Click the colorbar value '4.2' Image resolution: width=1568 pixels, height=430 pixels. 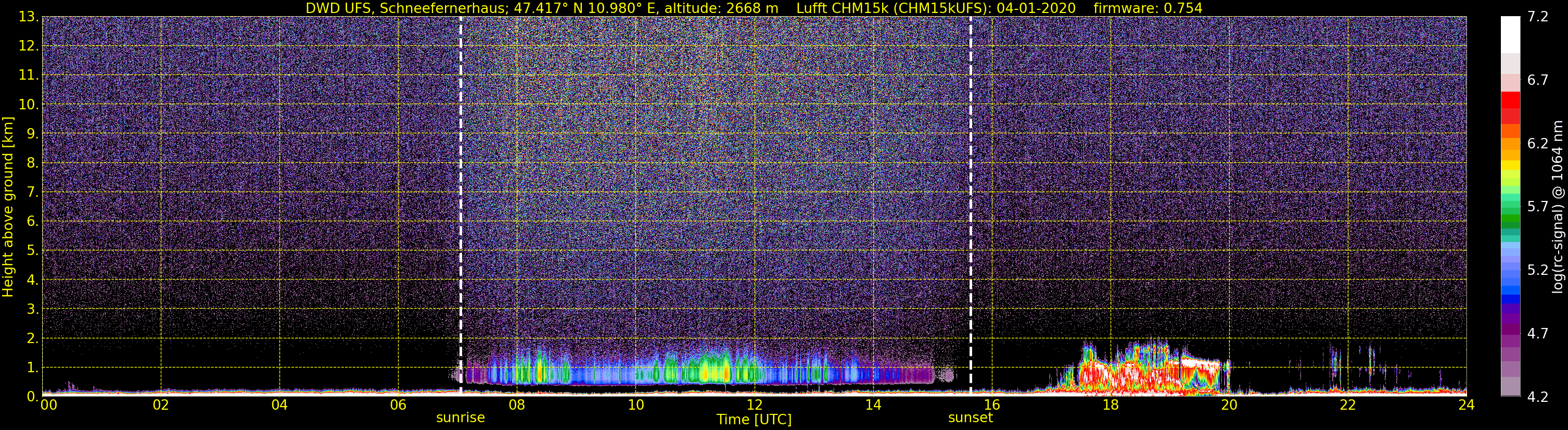[x=1538, y=397]
